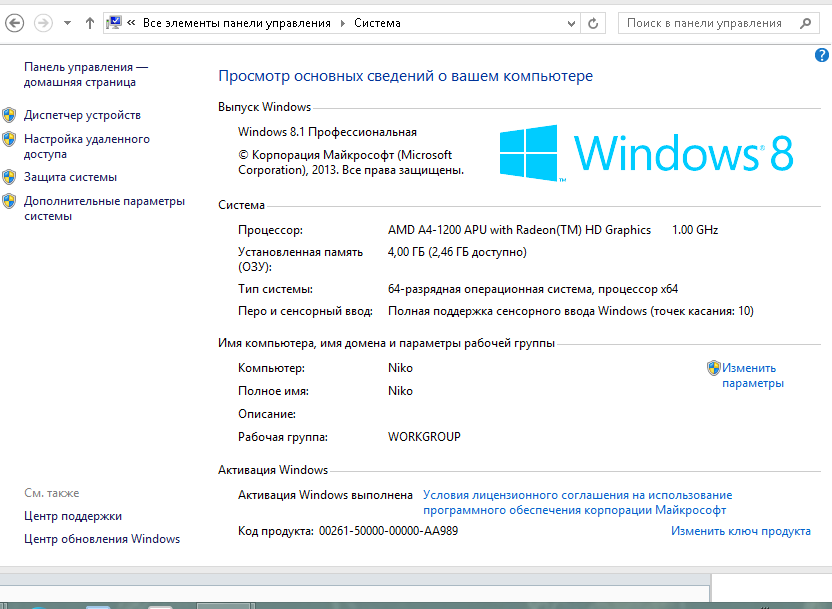Click processor value 'AMD A4-1200 APU'
Image resolution: width=832 pixels, height=609 pixels.
point(519,230)
